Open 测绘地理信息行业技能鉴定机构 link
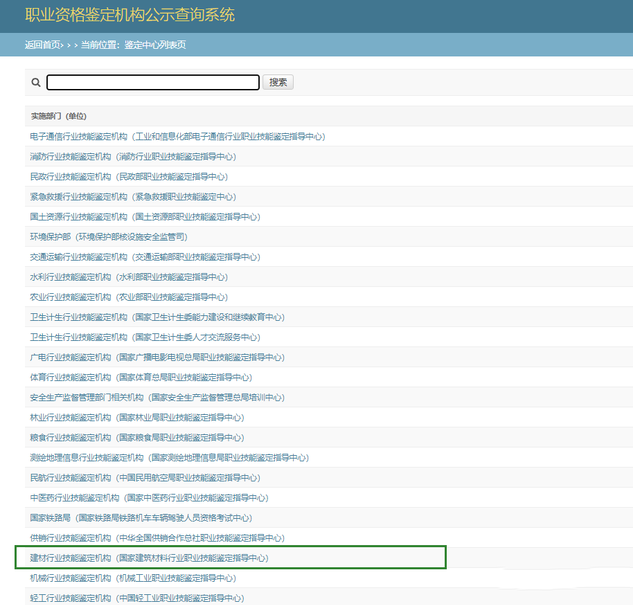This screenshot has width=633, height=605. tap(169, 458)
